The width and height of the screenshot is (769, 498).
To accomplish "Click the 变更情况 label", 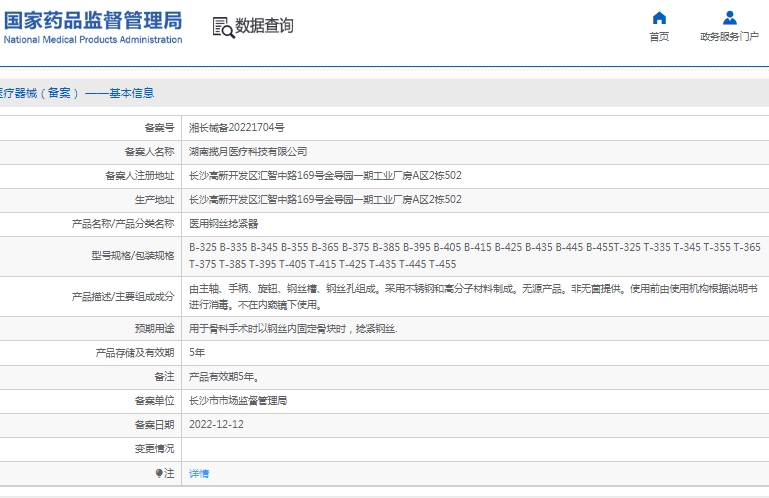I will [x=154, y=449].
